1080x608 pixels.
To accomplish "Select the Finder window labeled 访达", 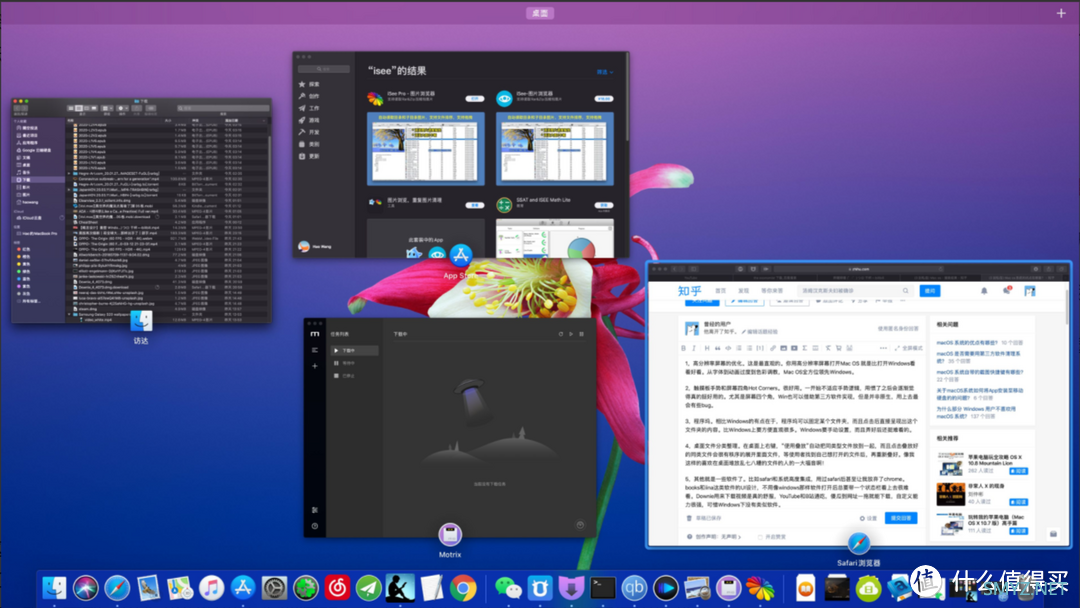I will pyautogui.click(x=142, y=211).
